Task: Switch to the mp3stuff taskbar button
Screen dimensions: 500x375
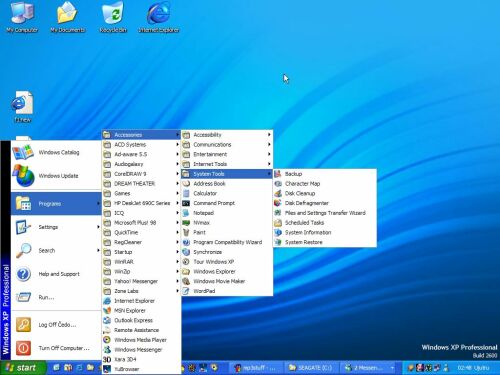Action: [256, 368]
